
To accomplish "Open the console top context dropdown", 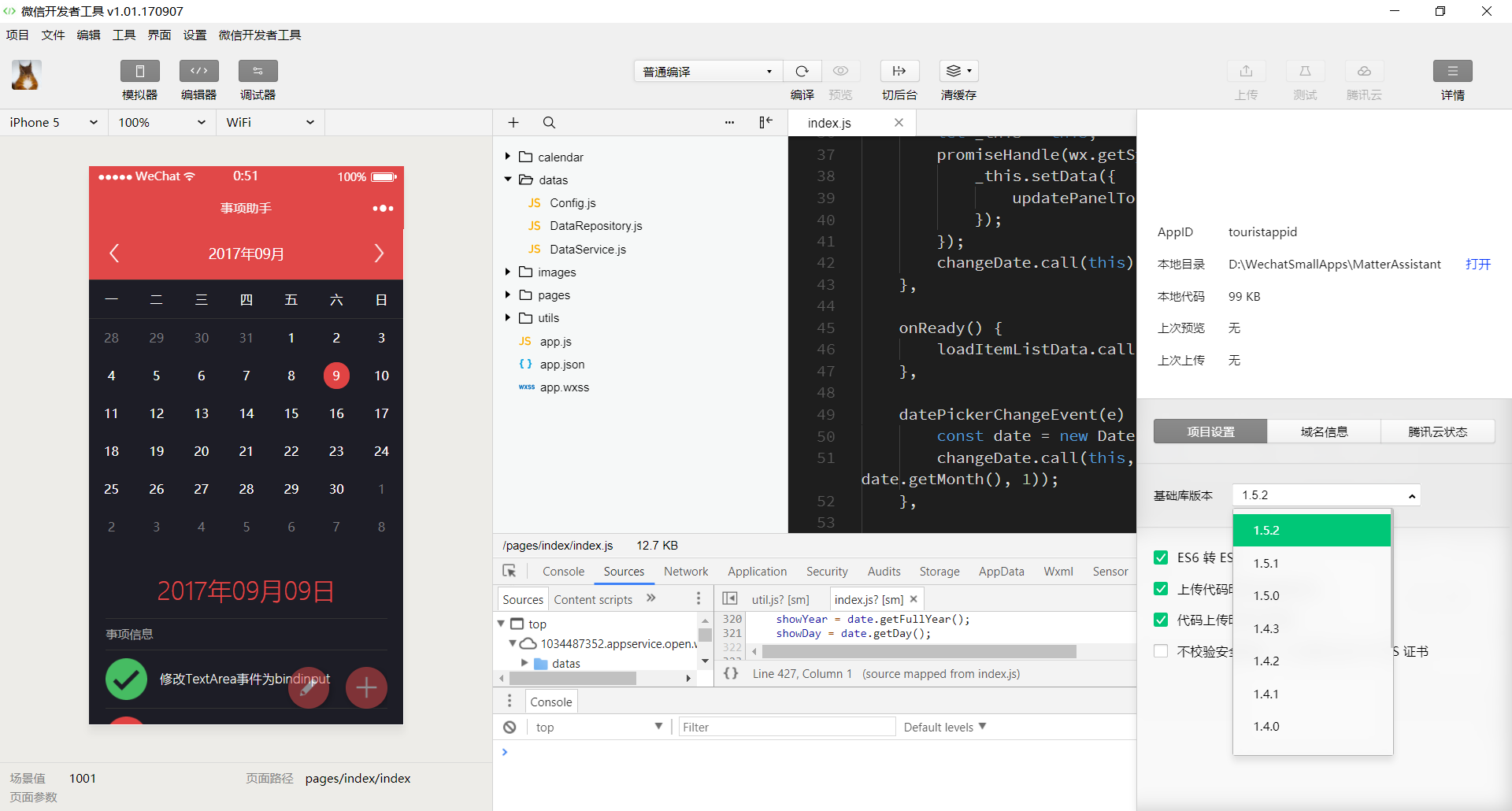I will 598,727.
